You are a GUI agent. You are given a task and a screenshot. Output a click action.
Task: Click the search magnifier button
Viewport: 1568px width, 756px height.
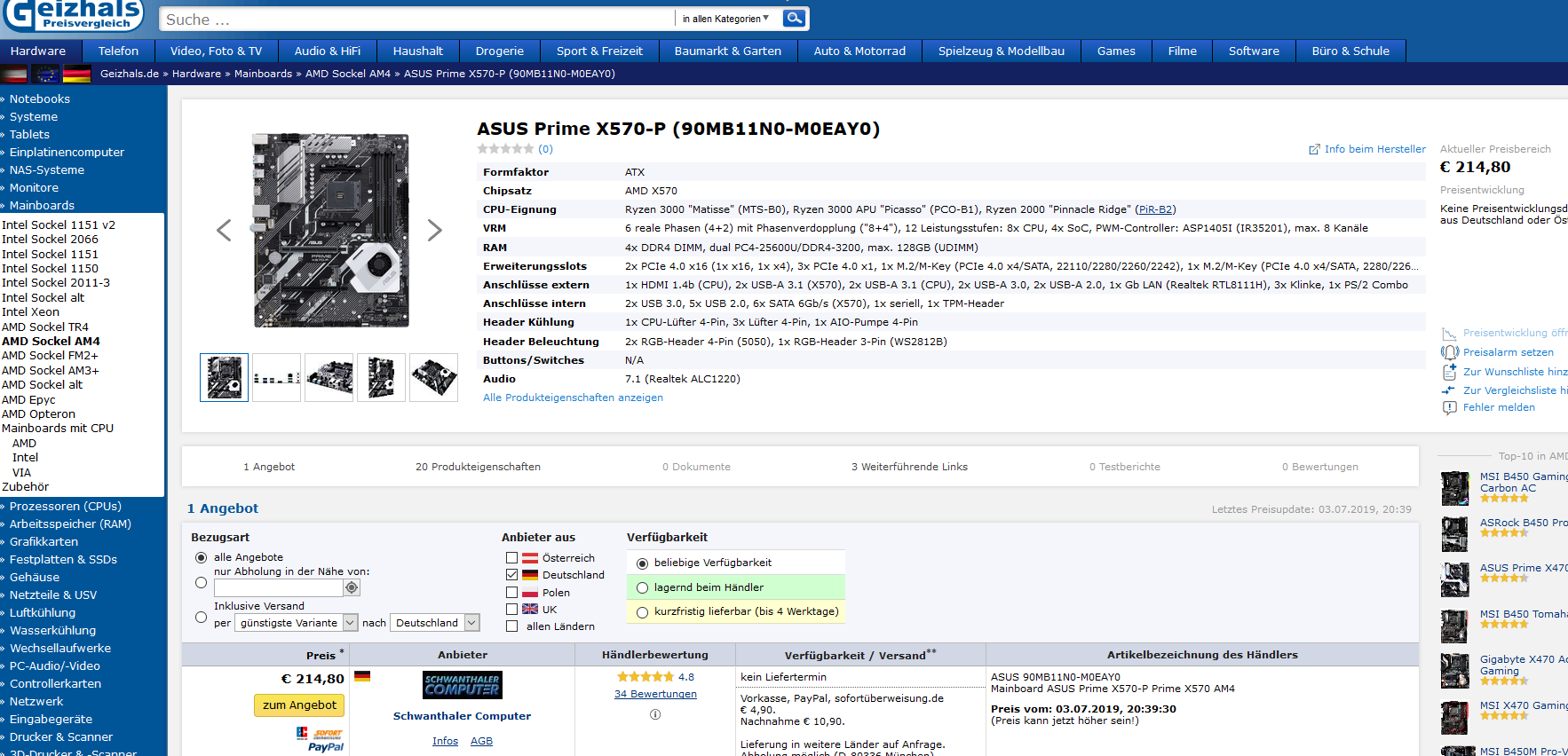[x=795, y=18]
